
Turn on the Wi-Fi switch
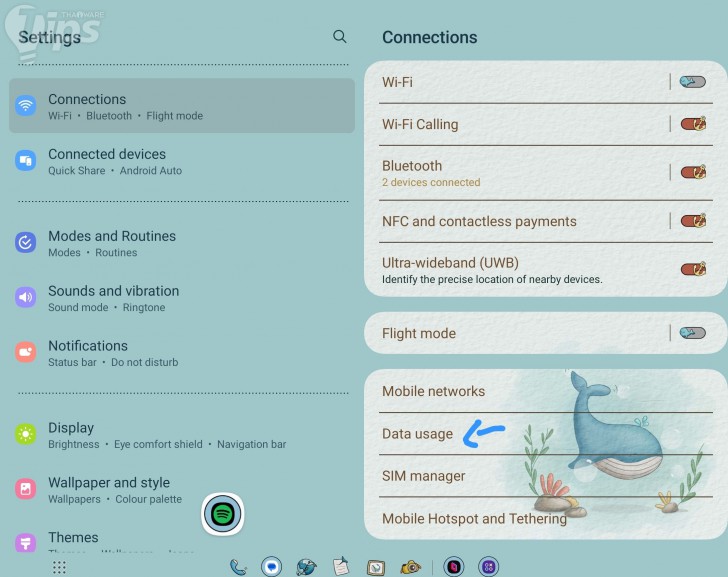click(x=693, y=82)
